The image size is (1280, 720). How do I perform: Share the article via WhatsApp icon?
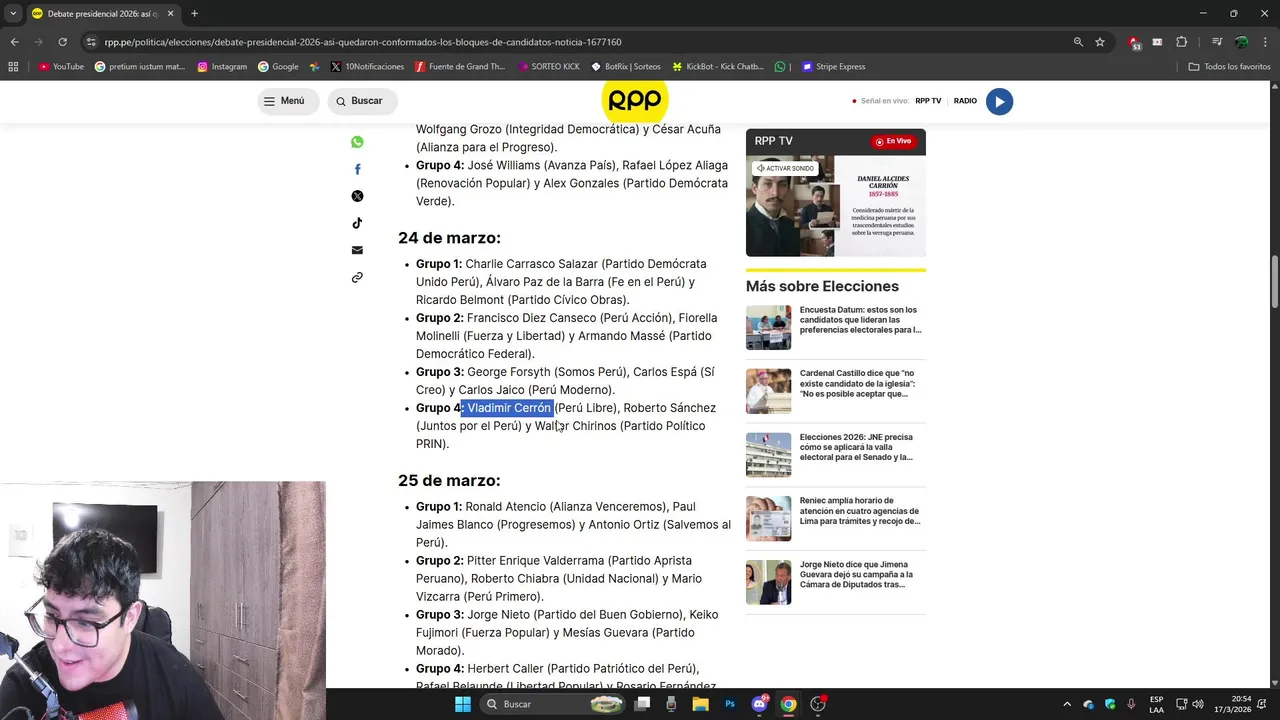point(357,142)
